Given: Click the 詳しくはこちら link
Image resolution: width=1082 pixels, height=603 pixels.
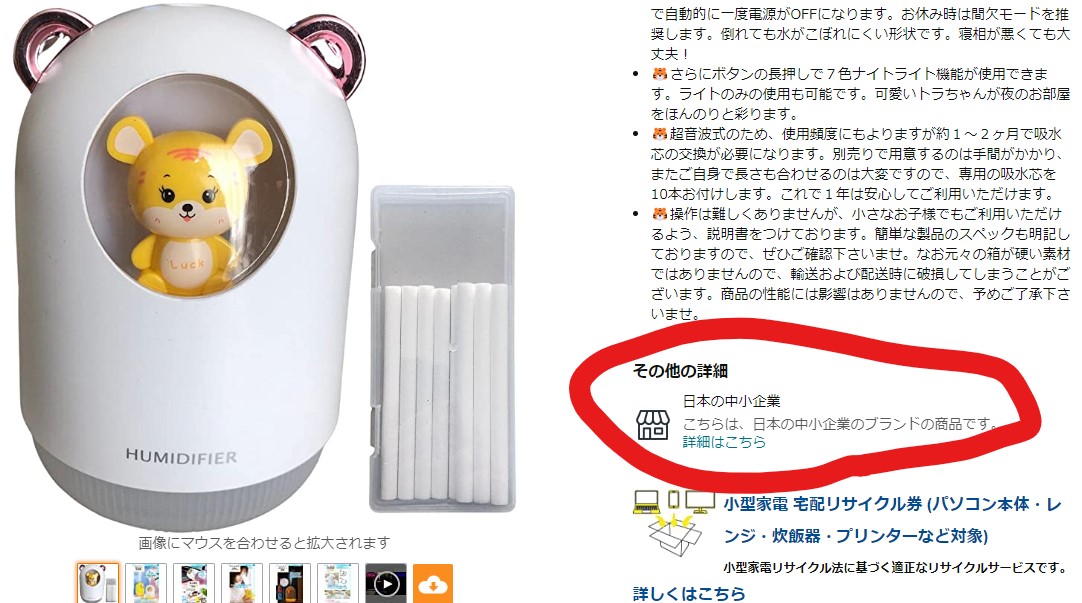Looking at the screenshot, I should coord(689,593).
